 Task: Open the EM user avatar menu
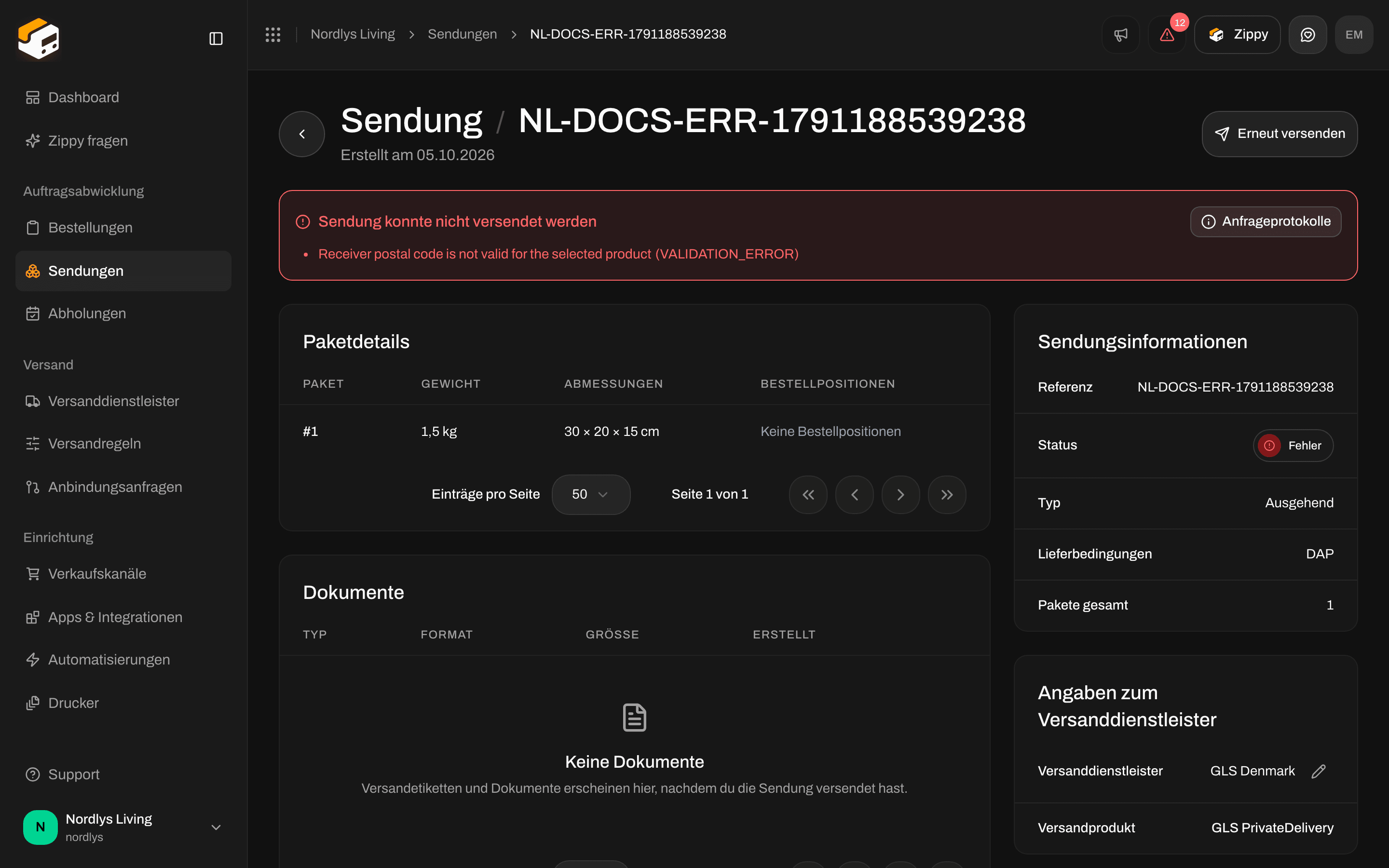1353,34
